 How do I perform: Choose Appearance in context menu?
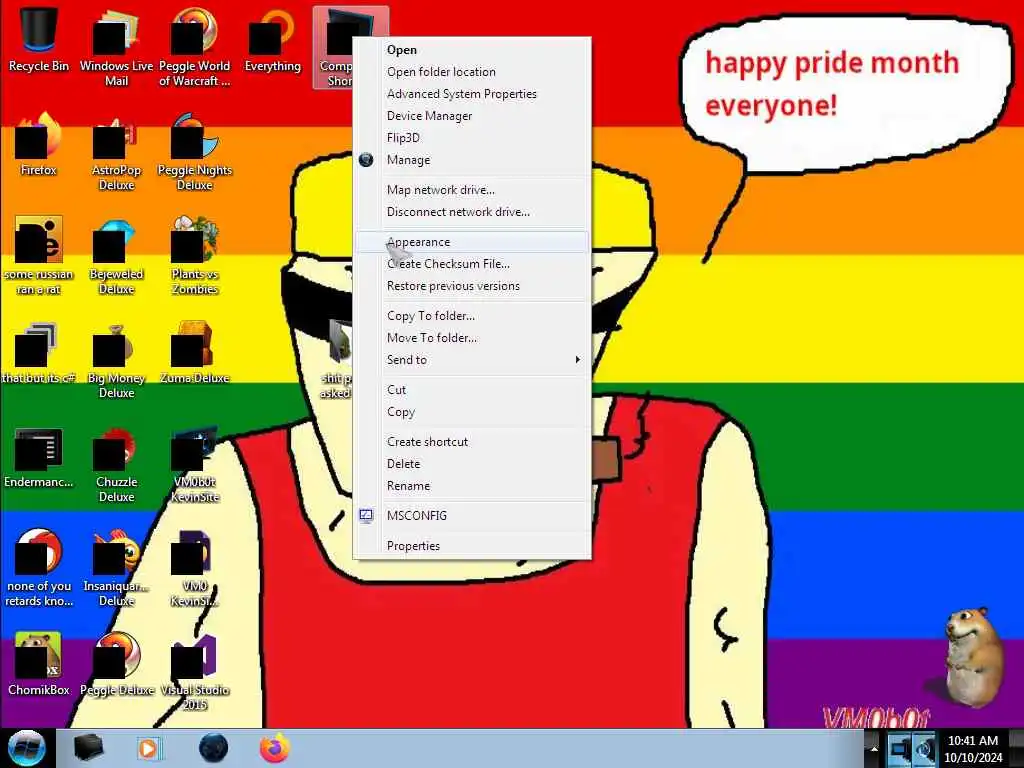[472, 242]
